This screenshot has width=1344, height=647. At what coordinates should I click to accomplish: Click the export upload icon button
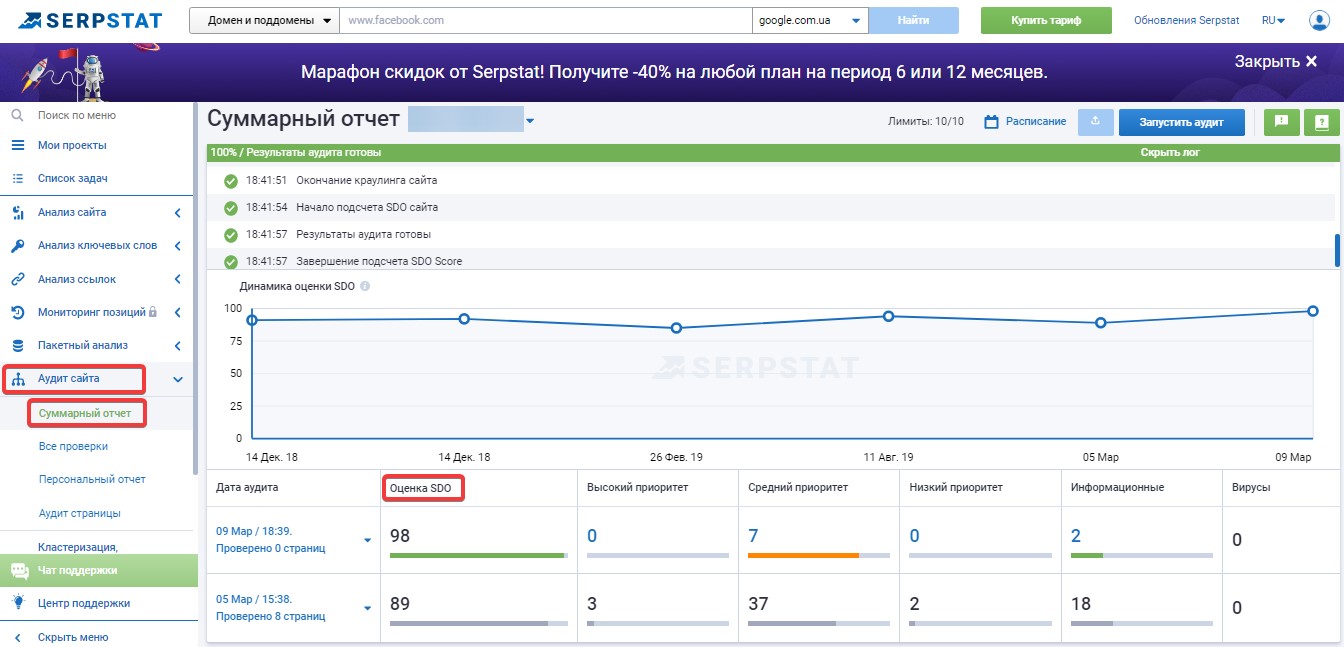point(1095,122)
